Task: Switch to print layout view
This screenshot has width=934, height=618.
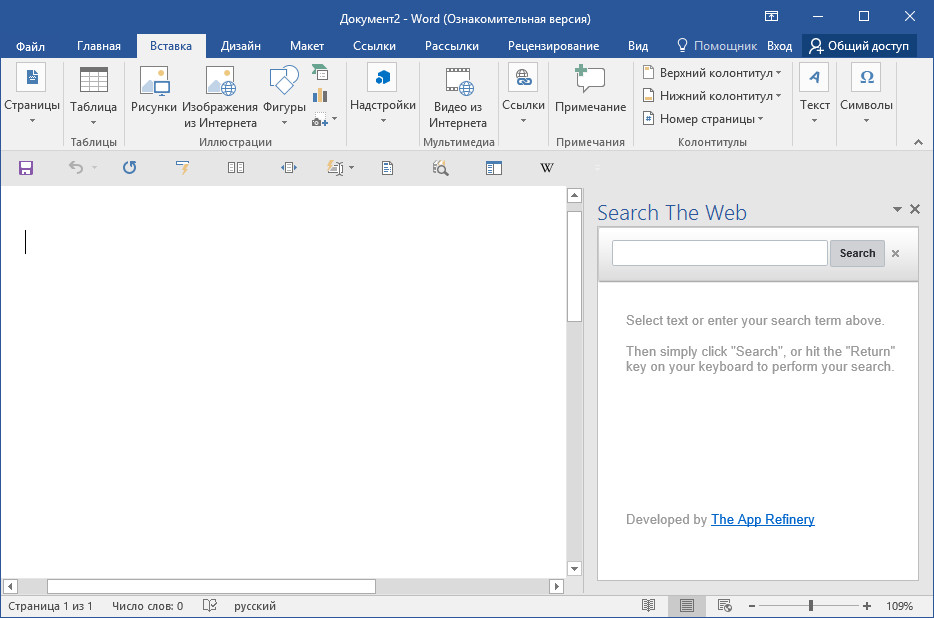Action: (x=686, y=606)
